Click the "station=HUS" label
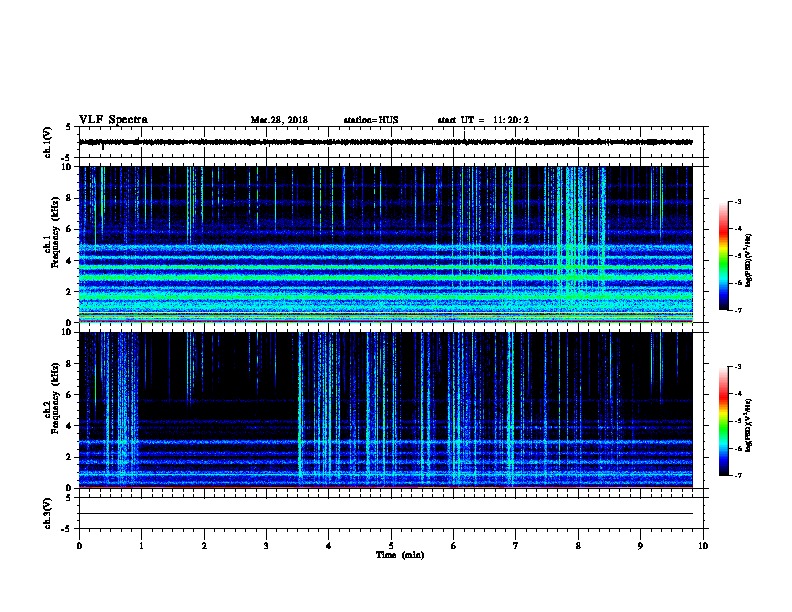Screen dimensions: 792x612 [x=371, y=120]
